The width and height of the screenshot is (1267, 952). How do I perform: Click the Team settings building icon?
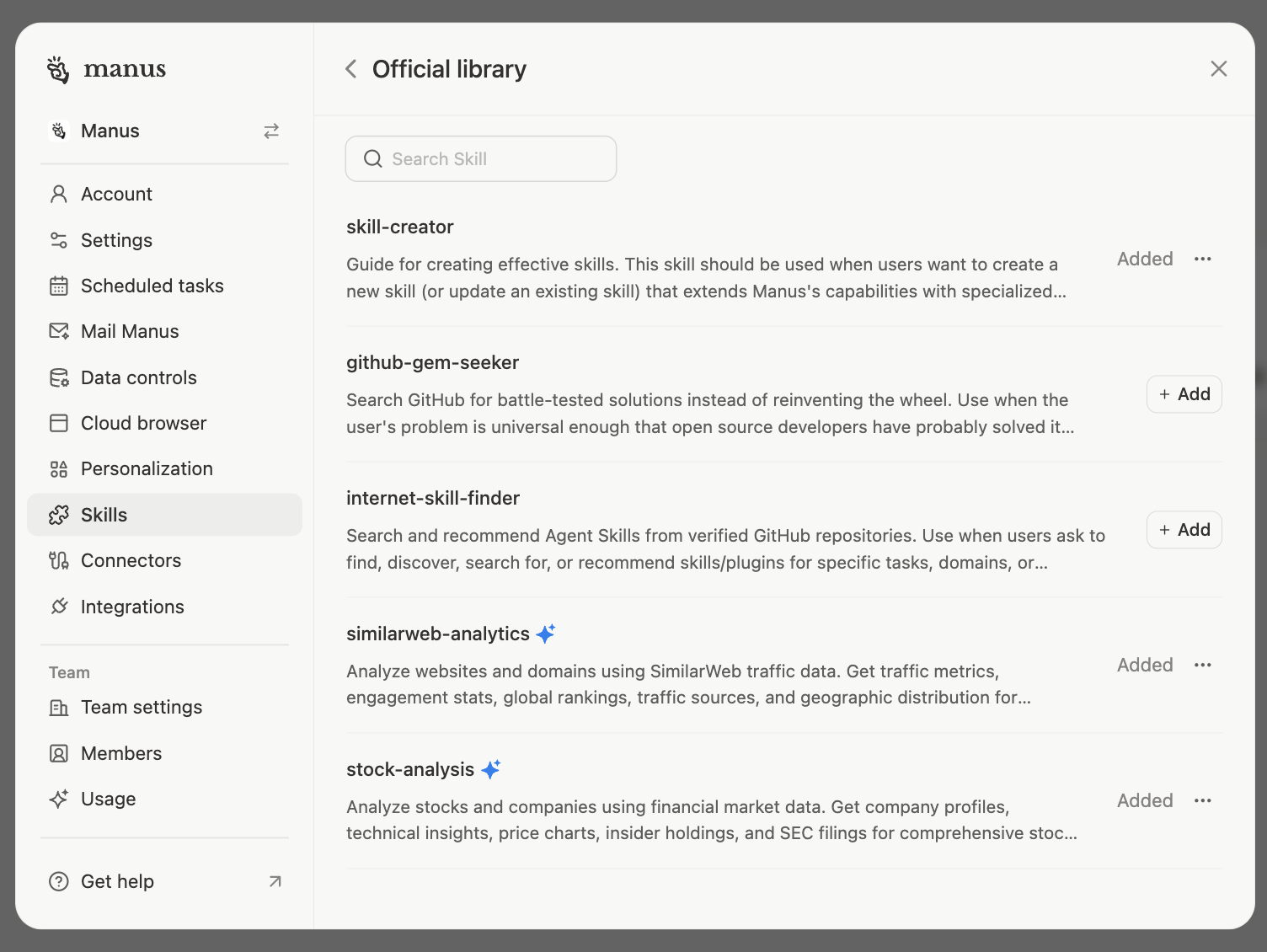[59, 708]
